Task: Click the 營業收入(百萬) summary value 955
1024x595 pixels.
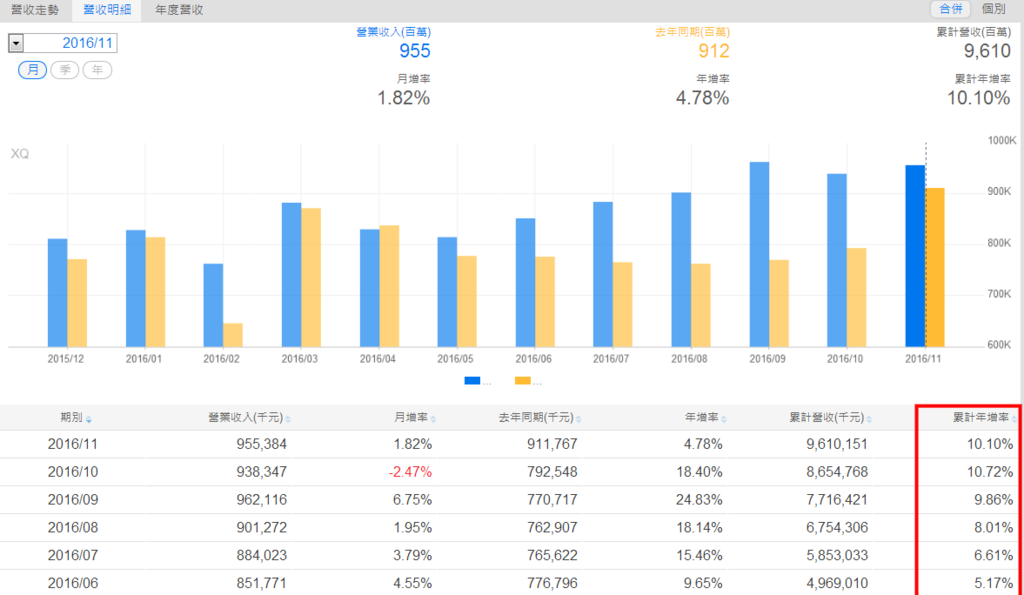Action: (x=415, y=51)
